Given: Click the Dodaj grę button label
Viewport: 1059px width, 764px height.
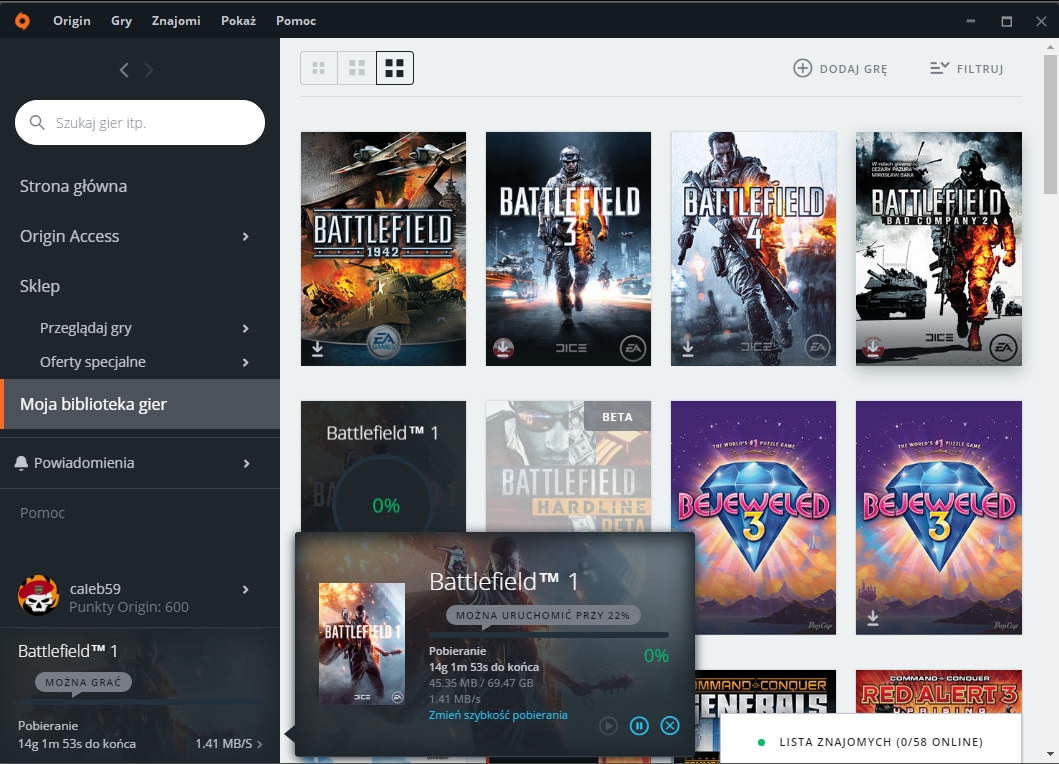Looking at the screenshot, I should 854,69.
